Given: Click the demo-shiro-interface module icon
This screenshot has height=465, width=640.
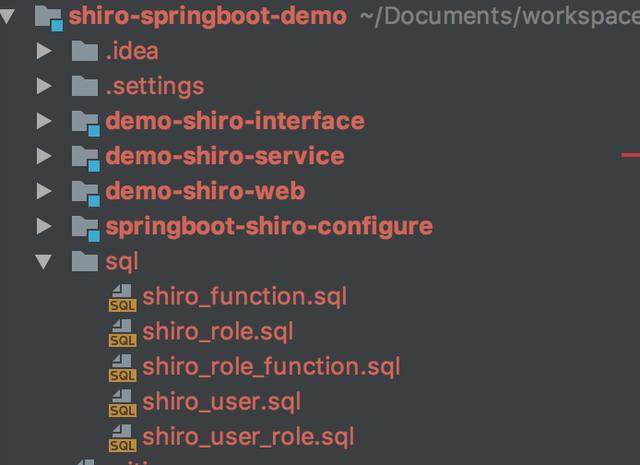Looking at the screenshot, I should click(86, 123).
